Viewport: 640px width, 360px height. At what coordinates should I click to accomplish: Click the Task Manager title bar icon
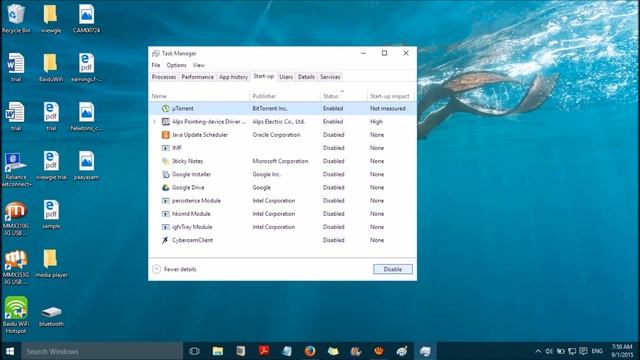coord(156,53)
